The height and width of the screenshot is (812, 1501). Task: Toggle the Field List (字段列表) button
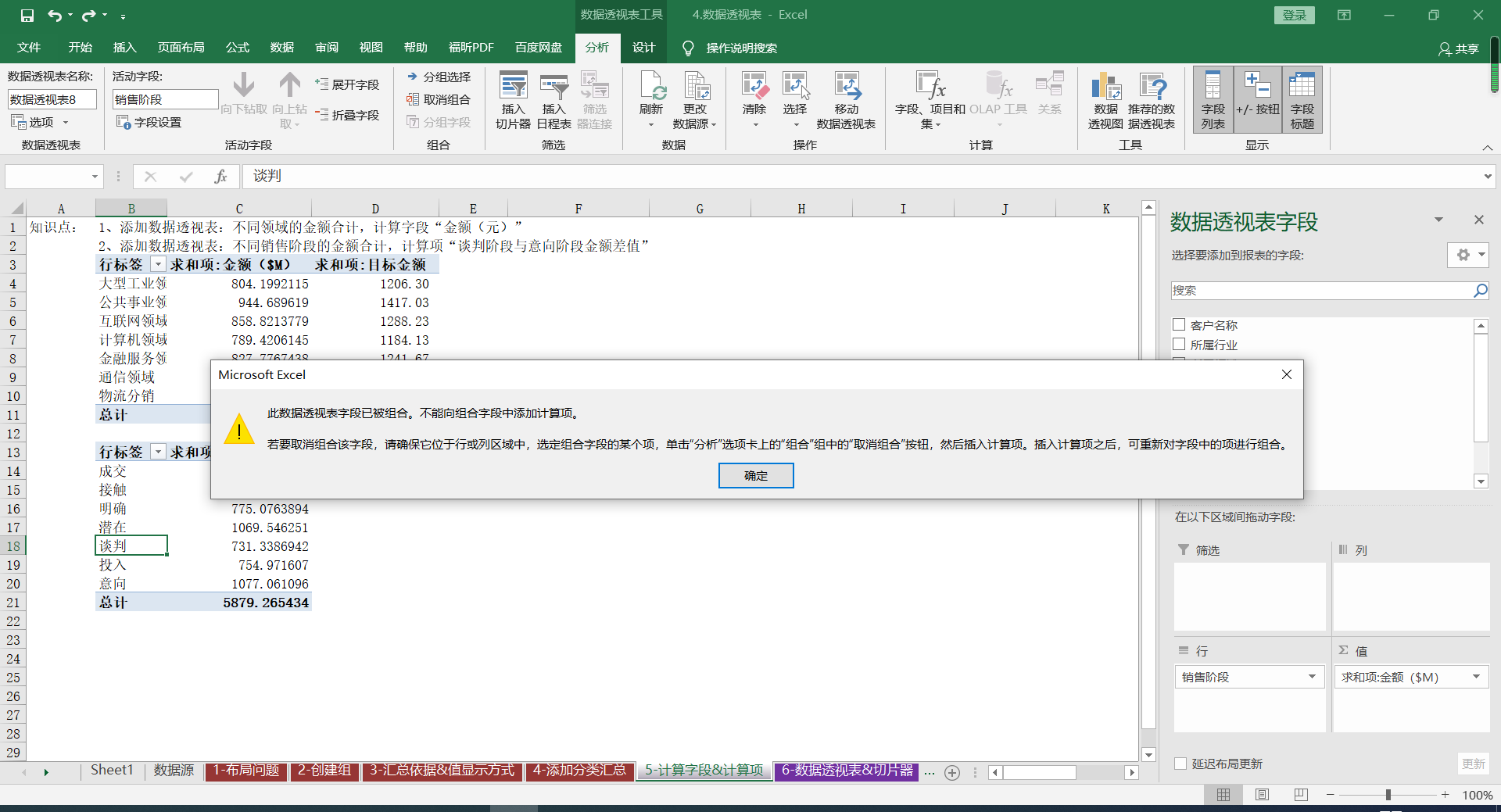(1213, 101)
